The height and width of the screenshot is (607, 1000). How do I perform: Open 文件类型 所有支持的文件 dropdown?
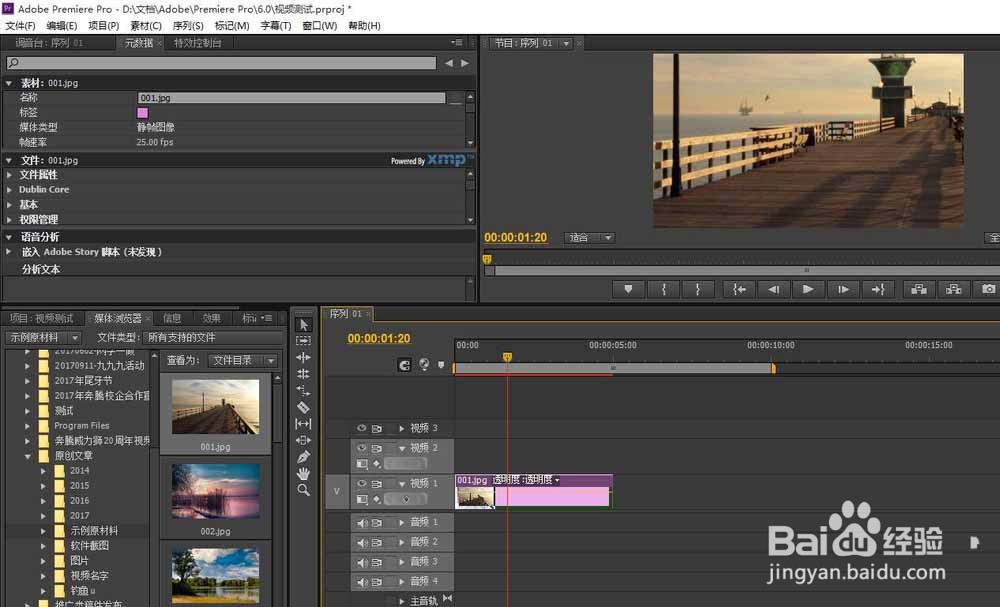coord(213,337)
